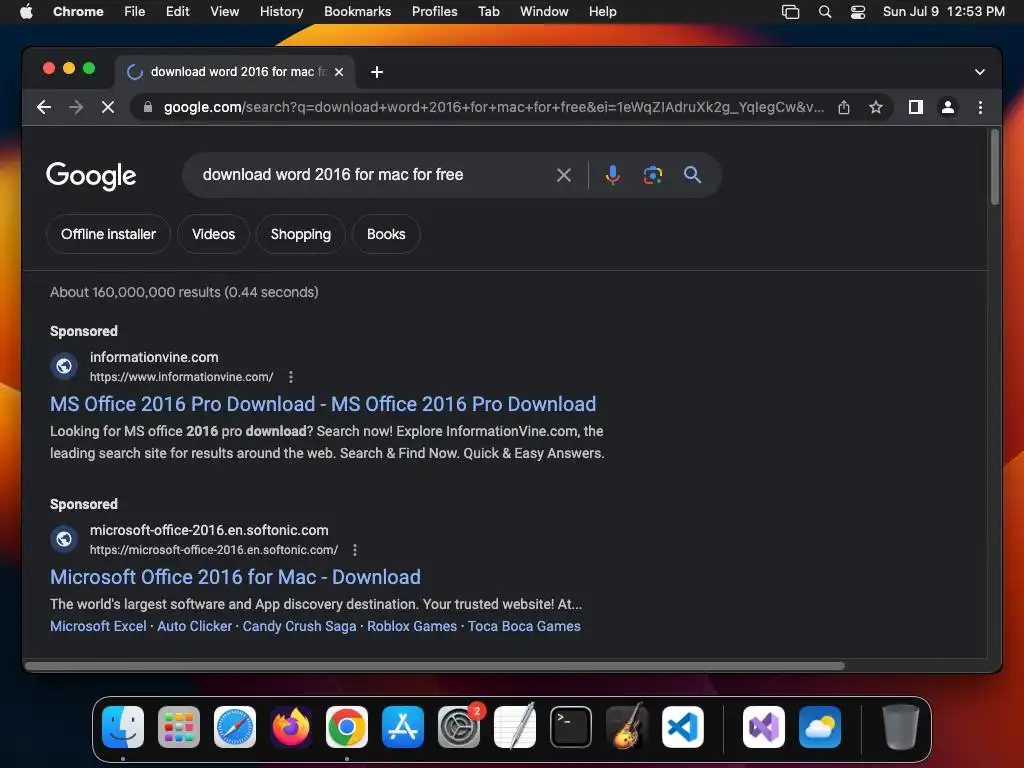Open Visual Studio Code from the Dock
Viewport: 1024px width, 768px height.
pos(682,727)
